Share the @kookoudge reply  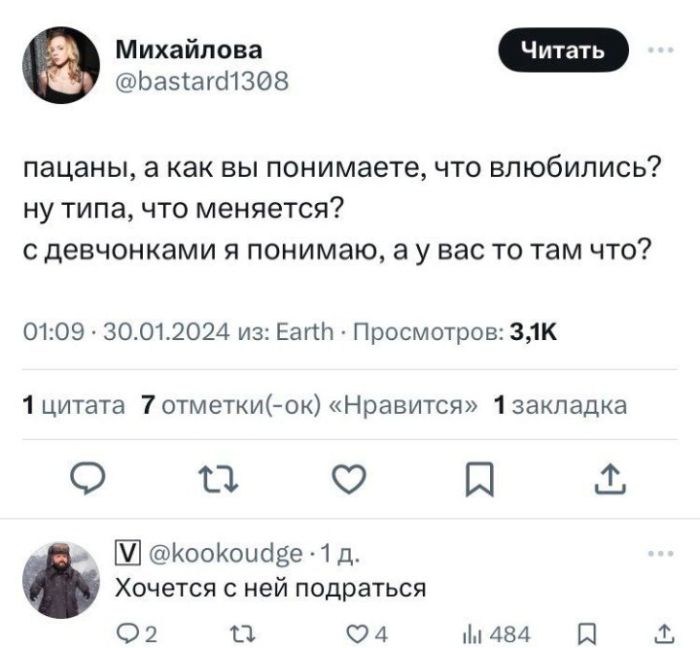click(659, 631)
